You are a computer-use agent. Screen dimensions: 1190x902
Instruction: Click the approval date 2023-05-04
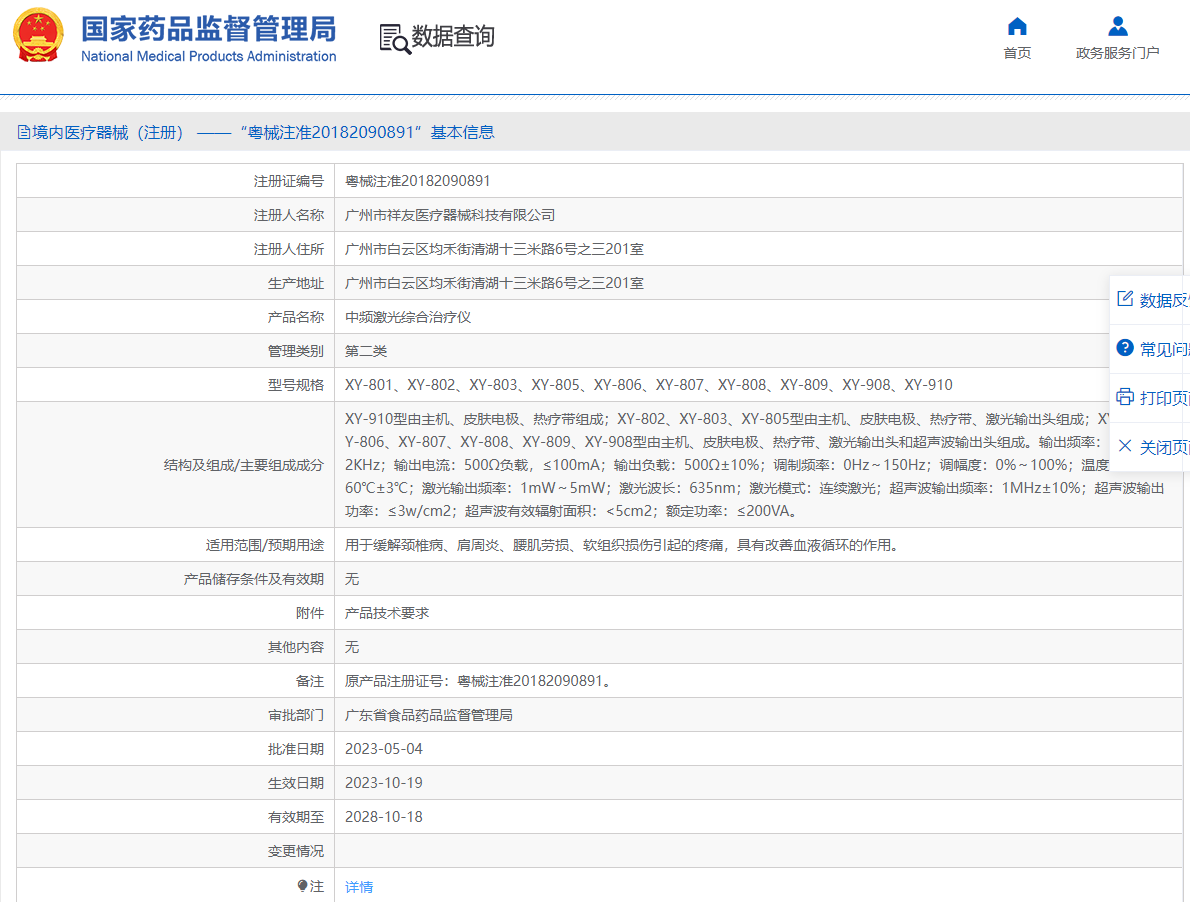383,750
